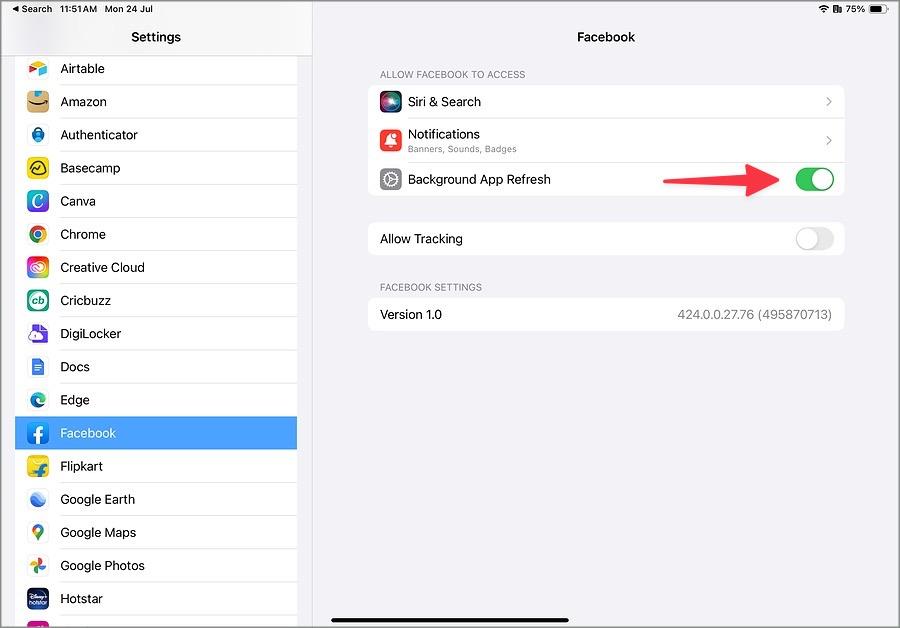The height and width of the screenshot is (628, 900).
Task: Click the 'Flipkart' label
Action: [82, 467]
